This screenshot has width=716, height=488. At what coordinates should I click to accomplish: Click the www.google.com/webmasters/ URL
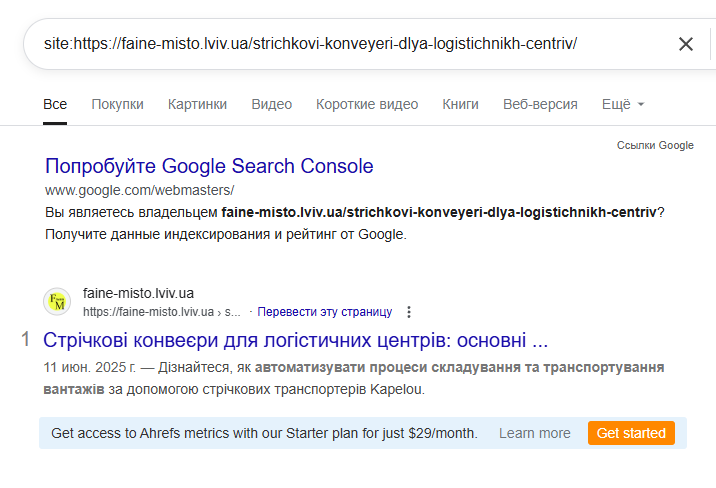pos(140,190)
